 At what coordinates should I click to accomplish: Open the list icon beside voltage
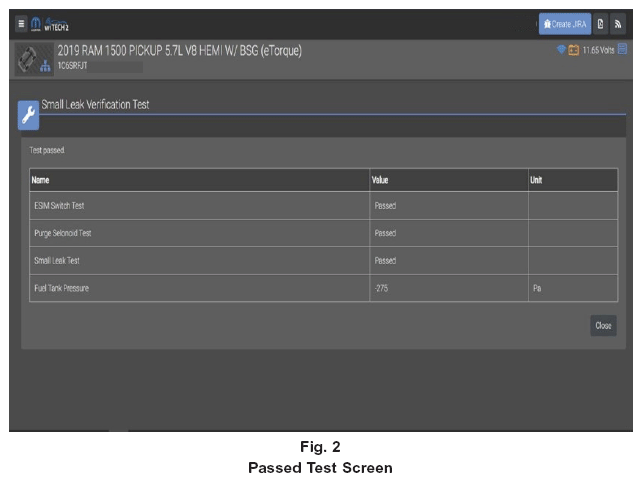click(x=622, y=49)
